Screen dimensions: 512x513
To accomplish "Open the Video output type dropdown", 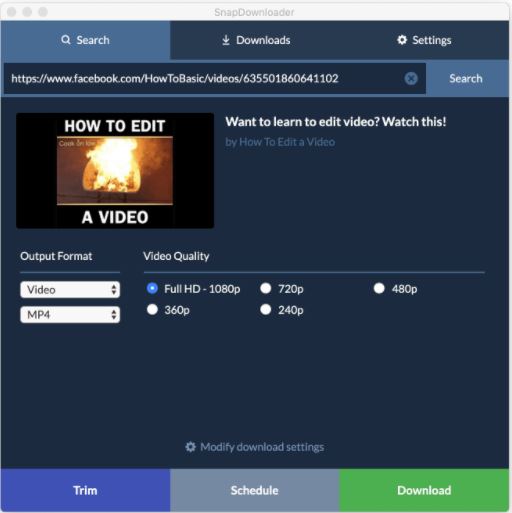I will click(70, 289).
